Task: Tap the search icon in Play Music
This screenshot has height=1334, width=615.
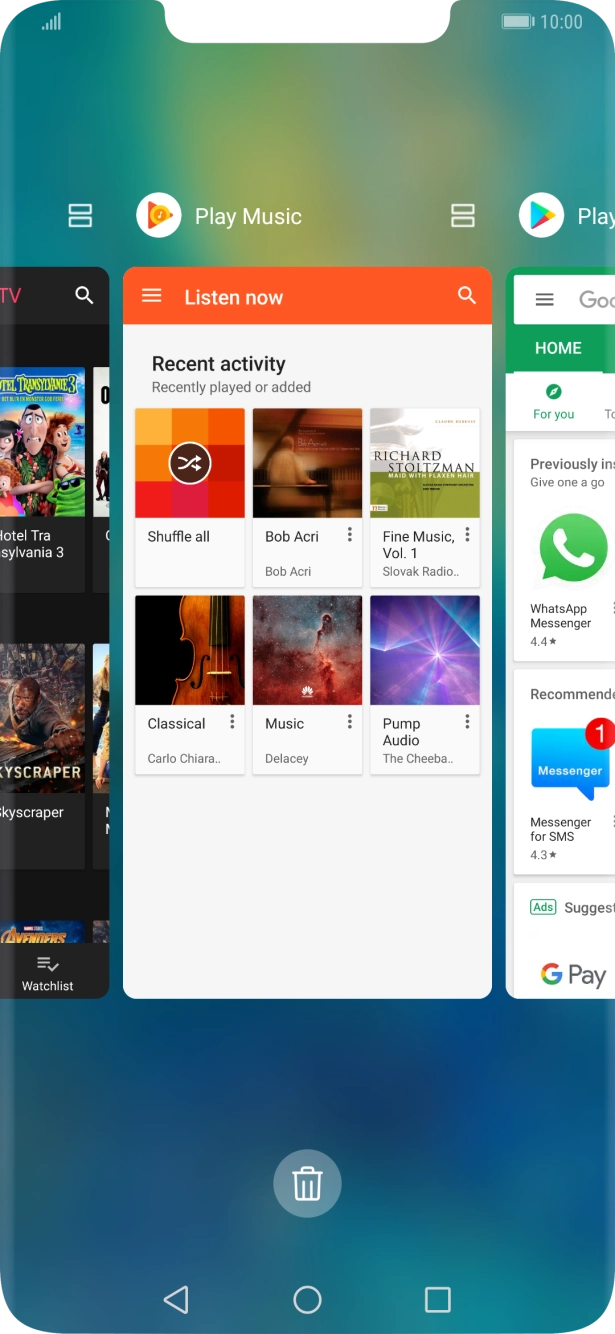Action: (x=467, y=295)
